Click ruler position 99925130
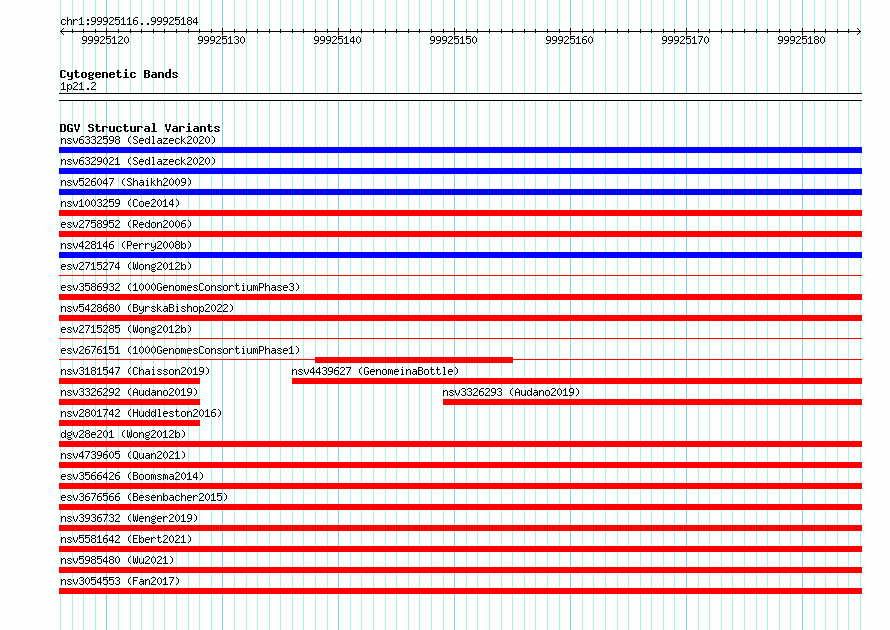The image size is (890, 630). pos(221,40)
